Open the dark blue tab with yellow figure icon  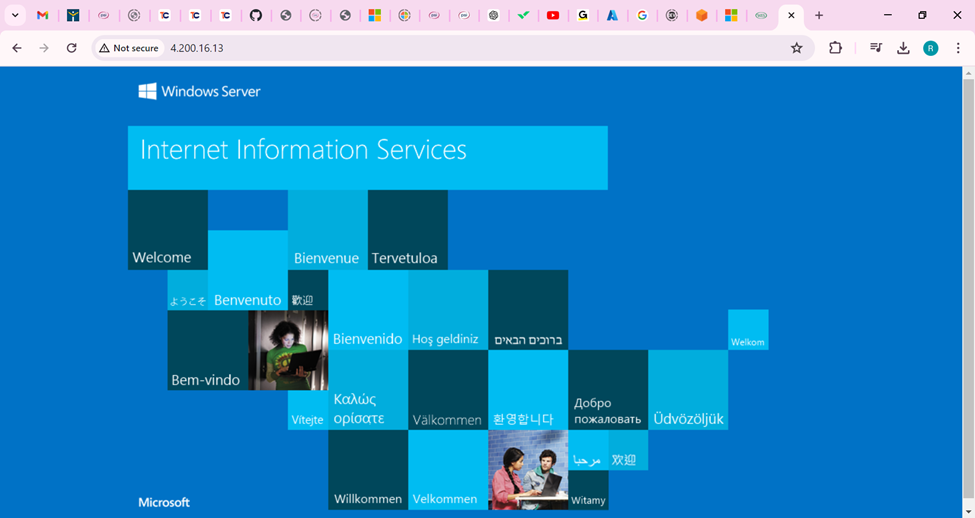[x=73, y=16]
